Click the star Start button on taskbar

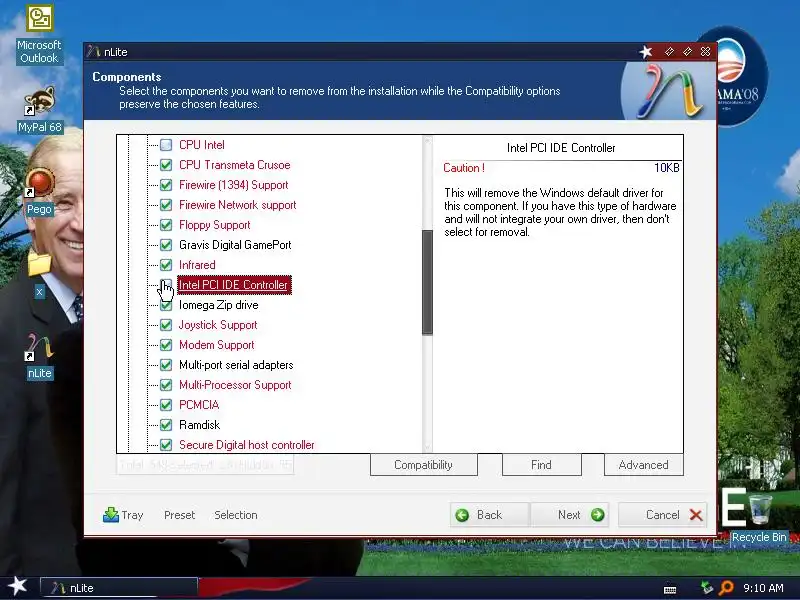coord(18,586)
